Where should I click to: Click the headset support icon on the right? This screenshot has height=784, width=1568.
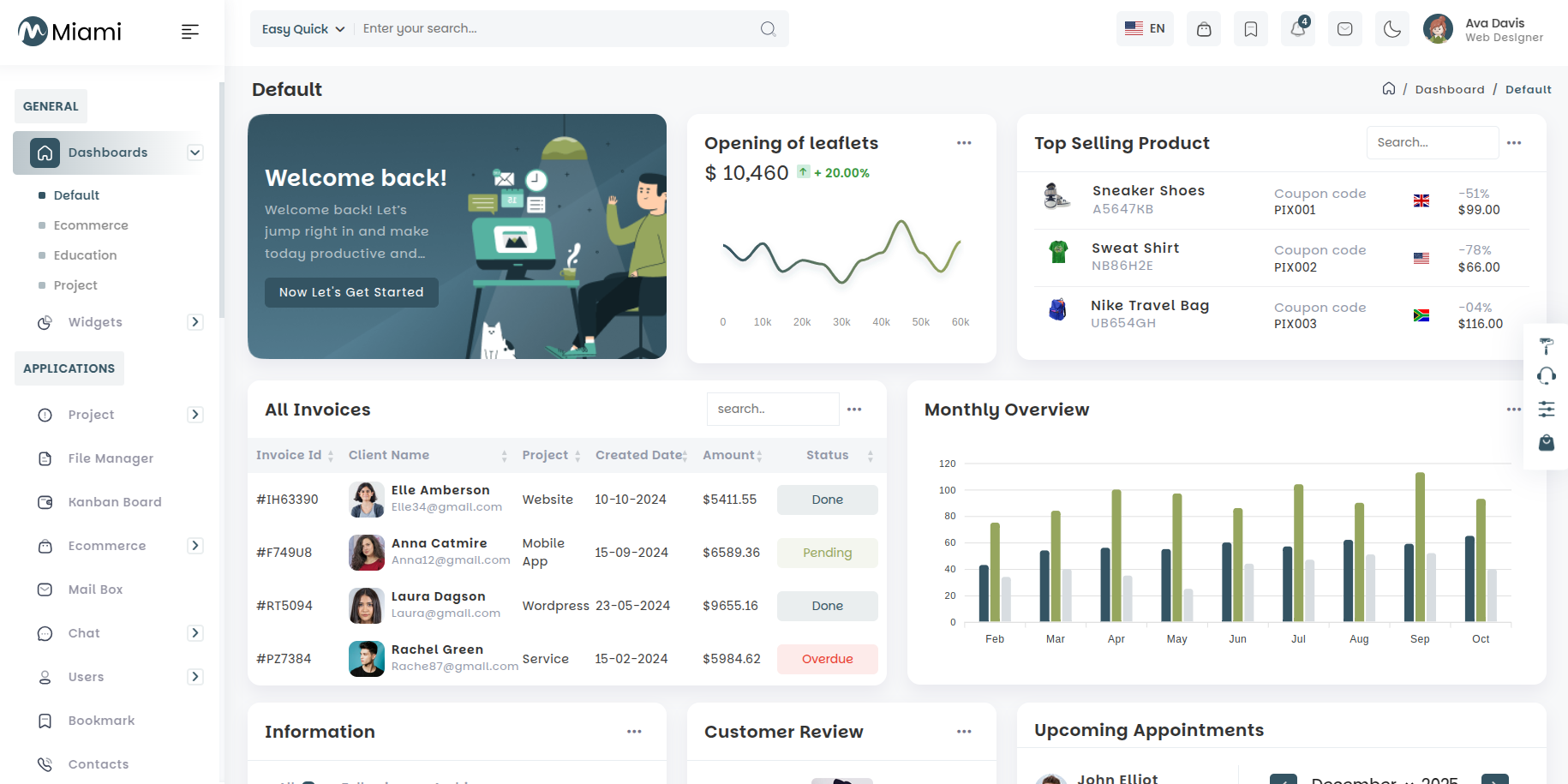click(x=1546, y=375)
